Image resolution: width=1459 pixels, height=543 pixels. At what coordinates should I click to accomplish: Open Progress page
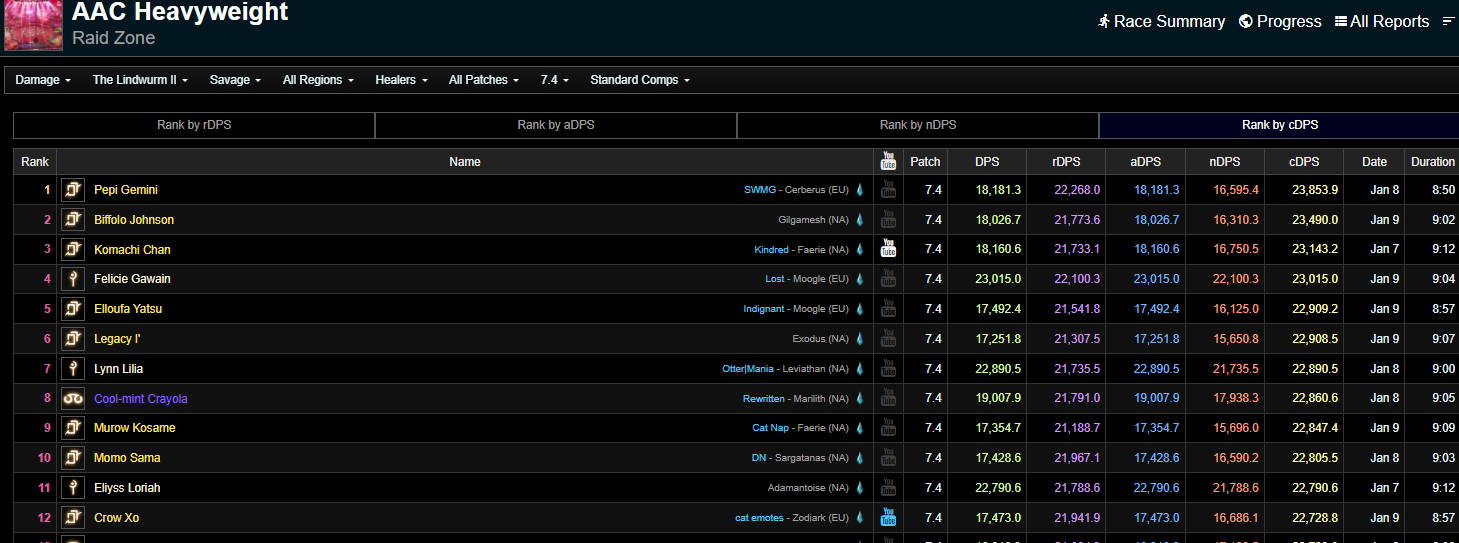point(1280,21)
